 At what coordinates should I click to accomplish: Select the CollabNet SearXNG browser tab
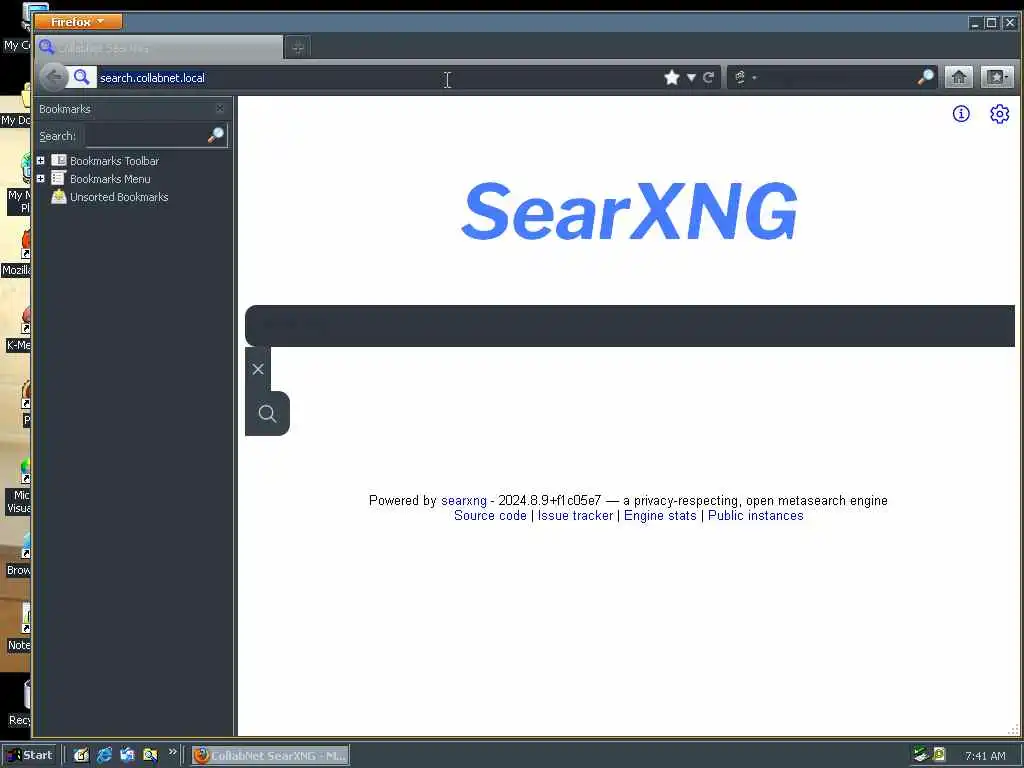[159, 48]
